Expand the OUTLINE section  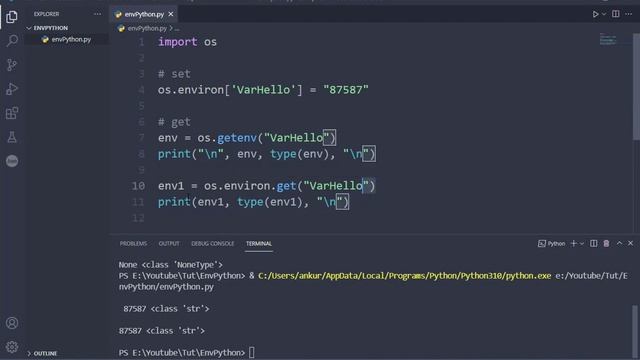45,353
